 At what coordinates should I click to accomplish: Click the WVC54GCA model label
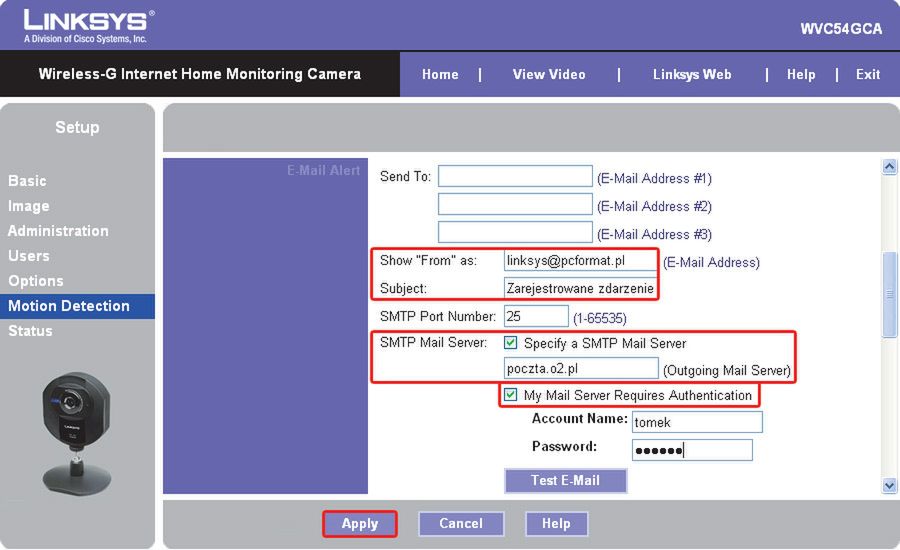[x=841, y=29]
